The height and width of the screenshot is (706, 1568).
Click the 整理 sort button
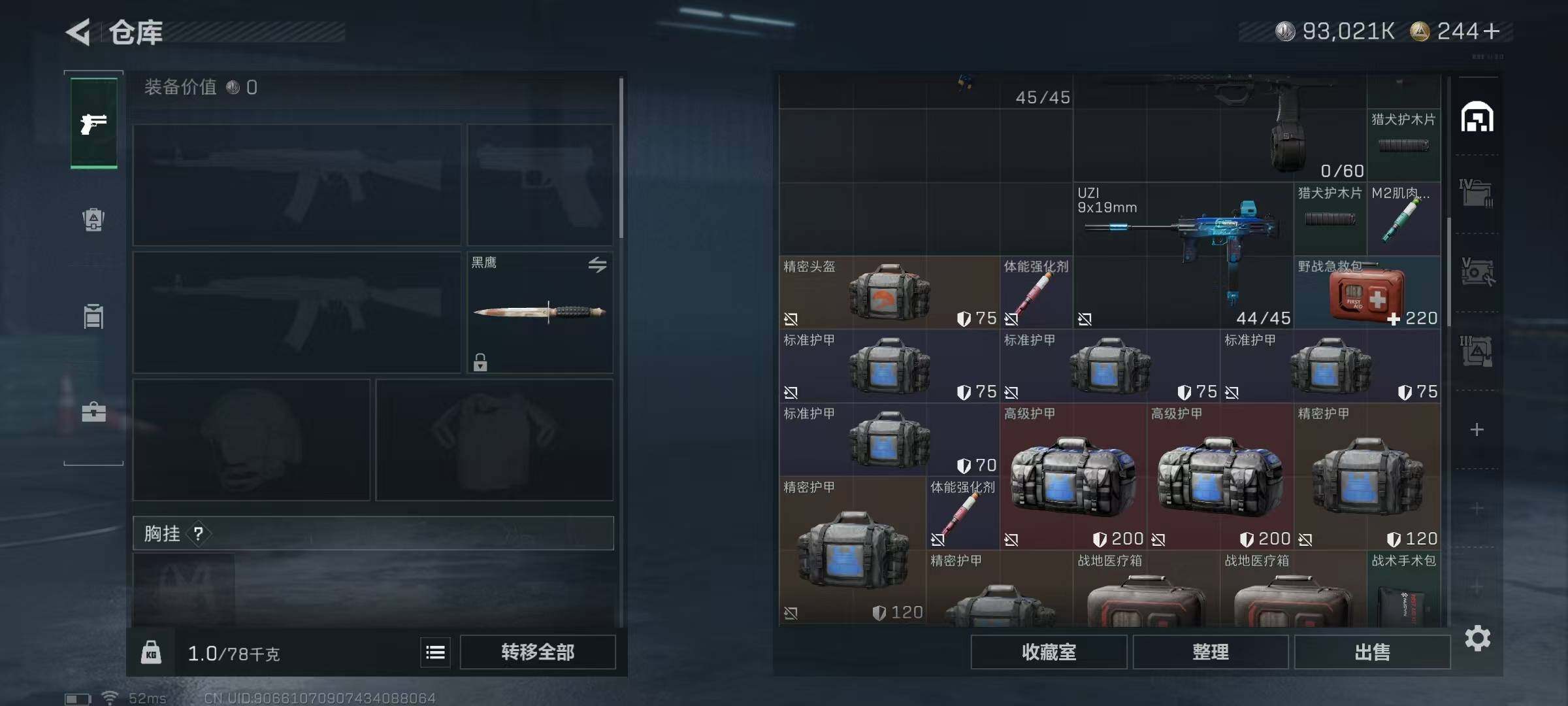[1211, 652]
